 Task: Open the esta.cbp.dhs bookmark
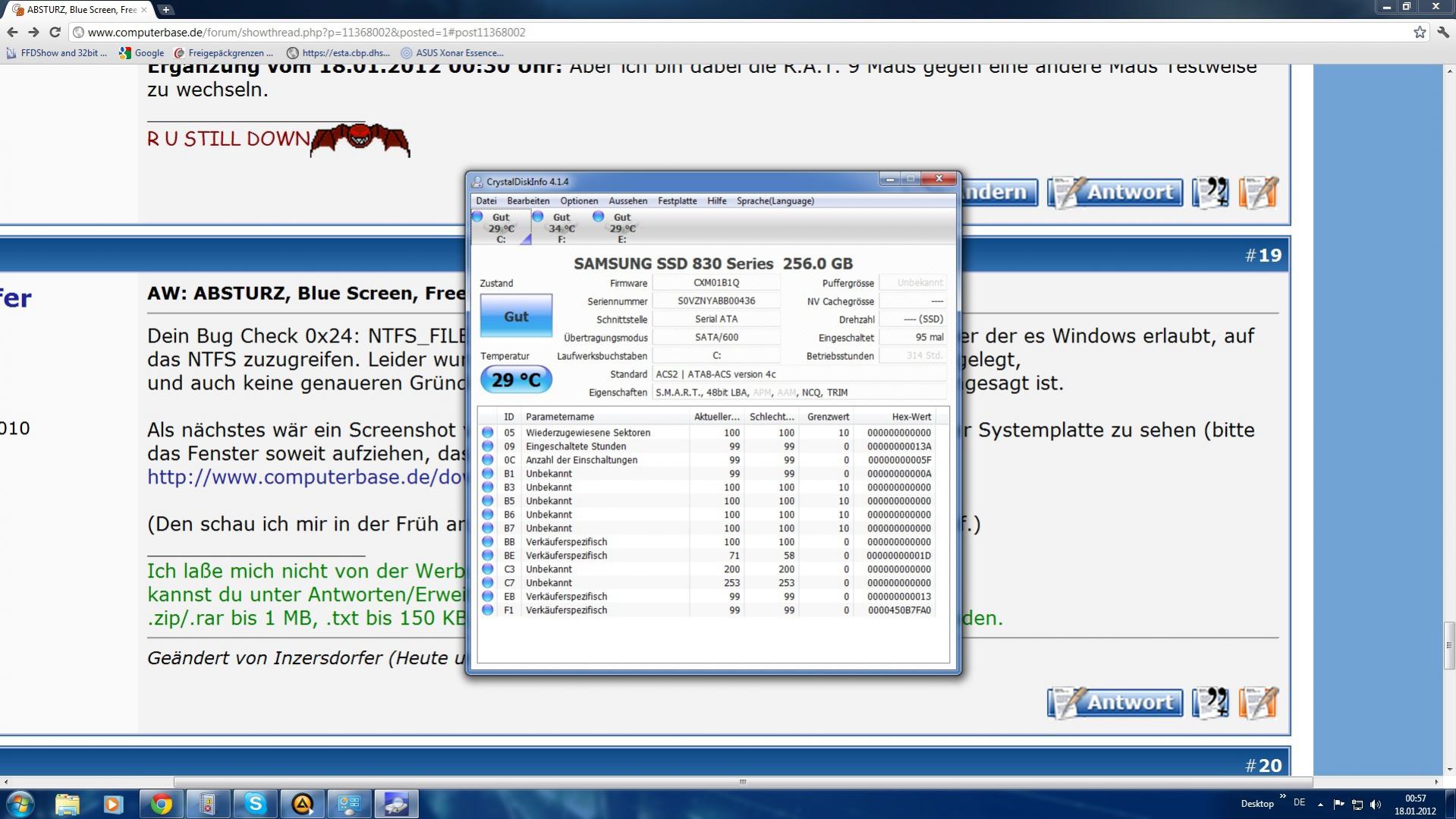tap(338, 53)
